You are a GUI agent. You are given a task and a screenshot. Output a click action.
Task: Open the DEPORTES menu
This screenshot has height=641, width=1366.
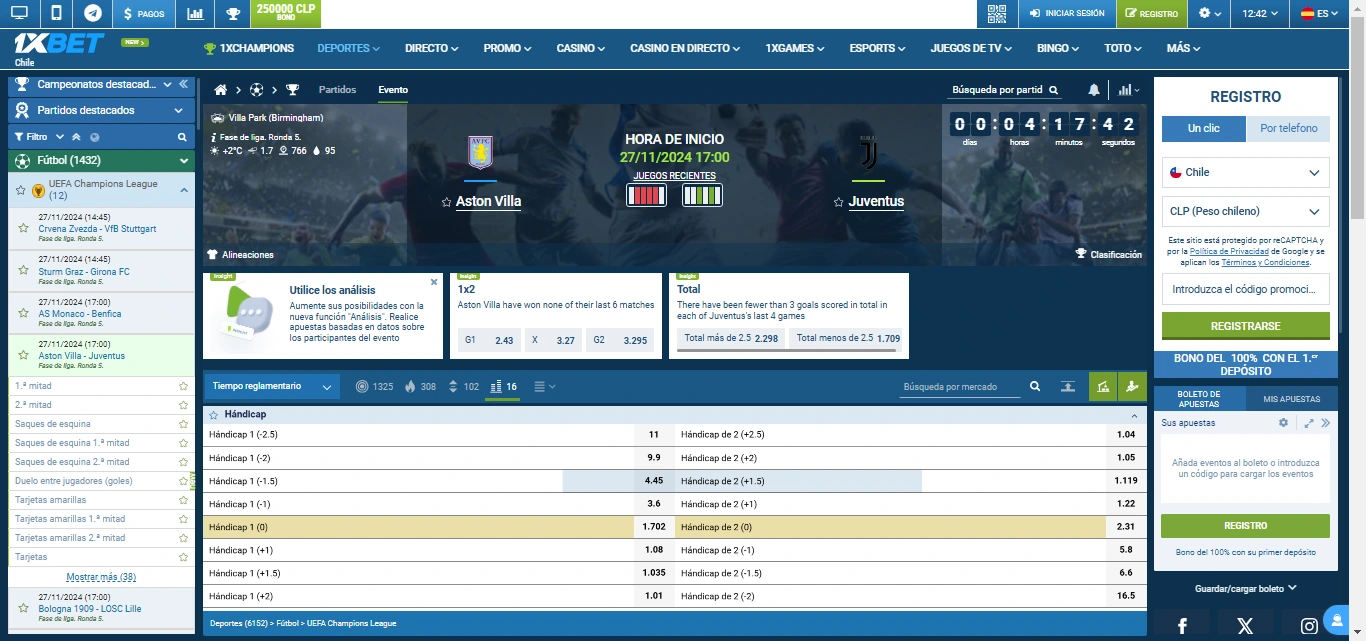349,48
